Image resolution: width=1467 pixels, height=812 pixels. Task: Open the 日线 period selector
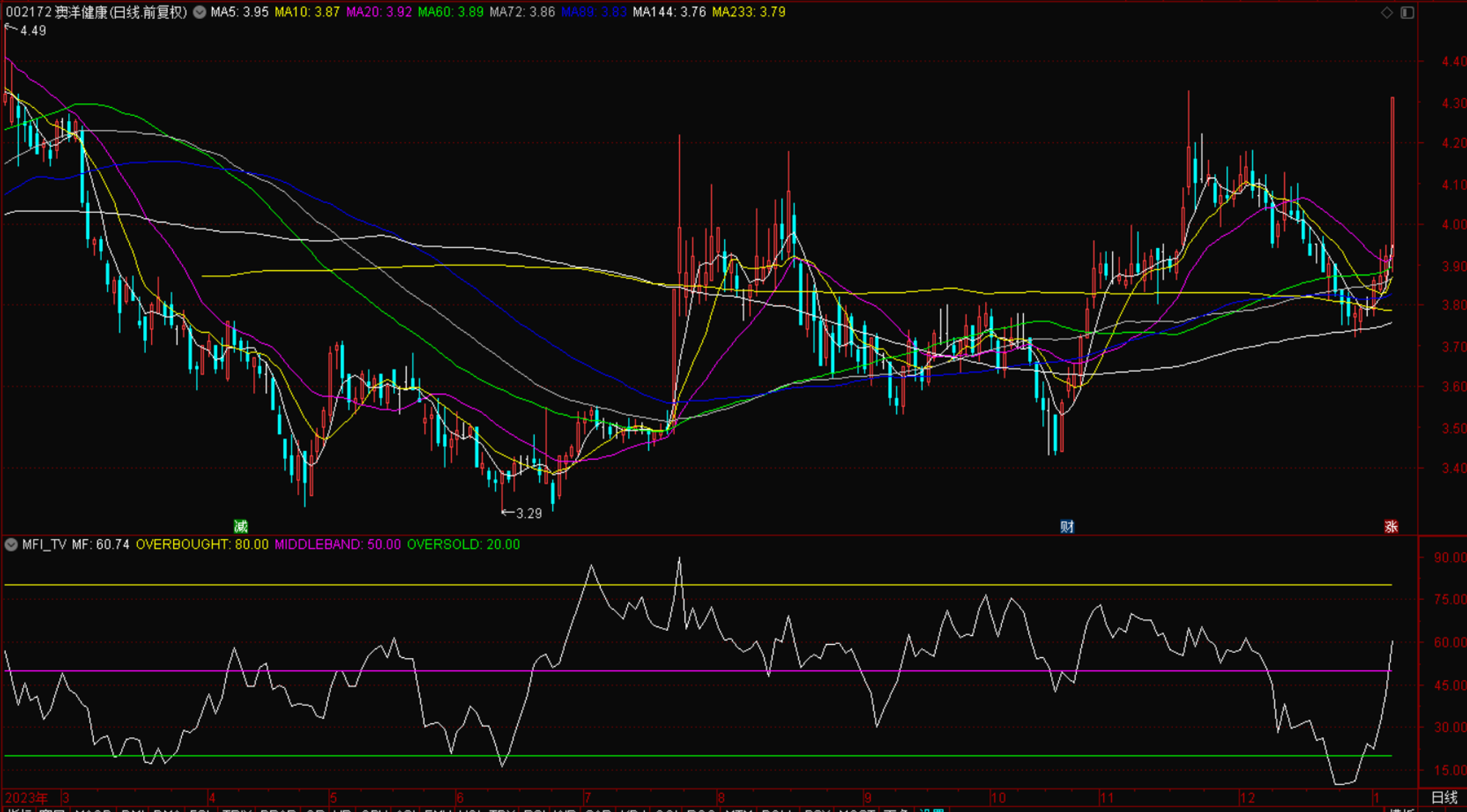click(x=1444, y=797)
